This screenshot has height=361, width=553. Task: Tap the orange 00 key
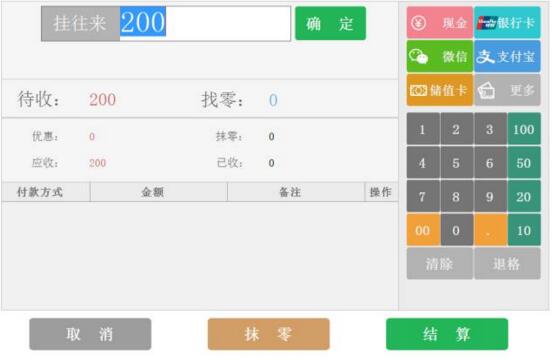[423, 230]
